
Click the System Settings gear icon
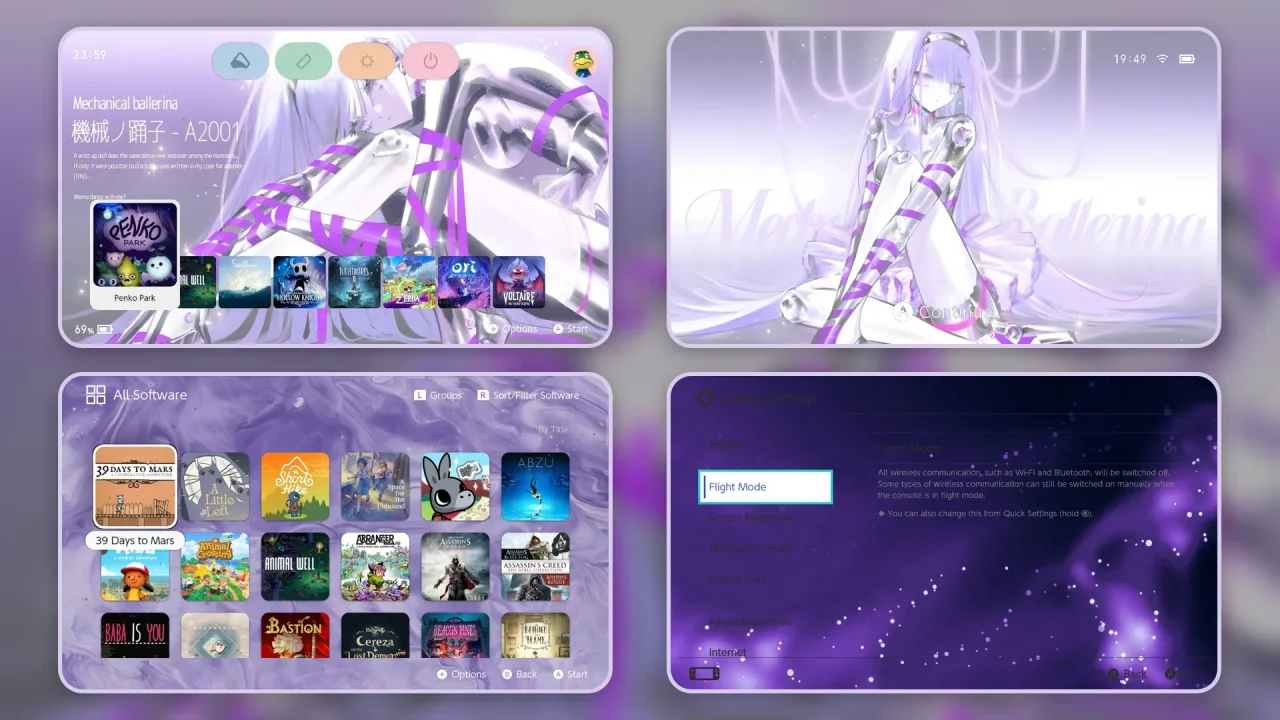pyautogui.click(x=705, y=398)
